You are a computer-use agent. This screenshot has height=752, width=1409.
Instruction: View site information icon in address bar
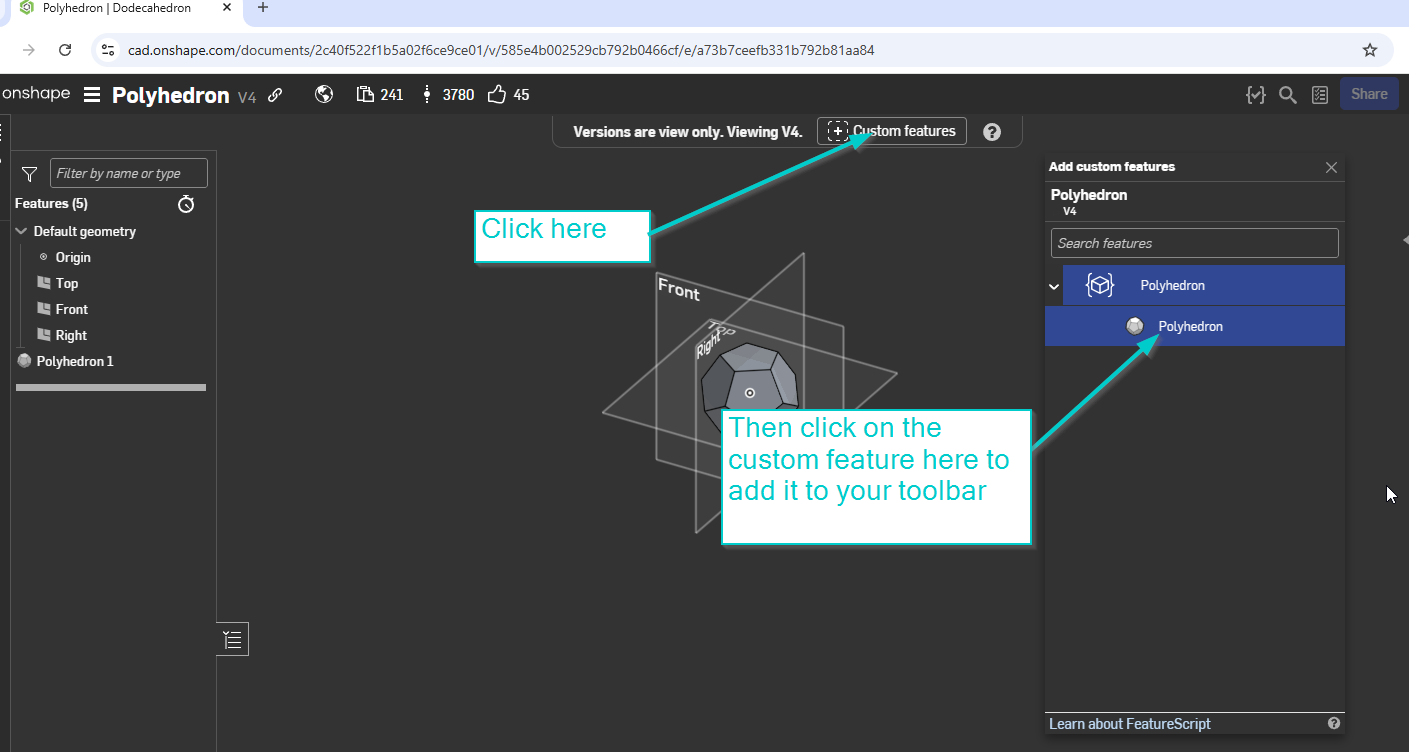point(109,50)
